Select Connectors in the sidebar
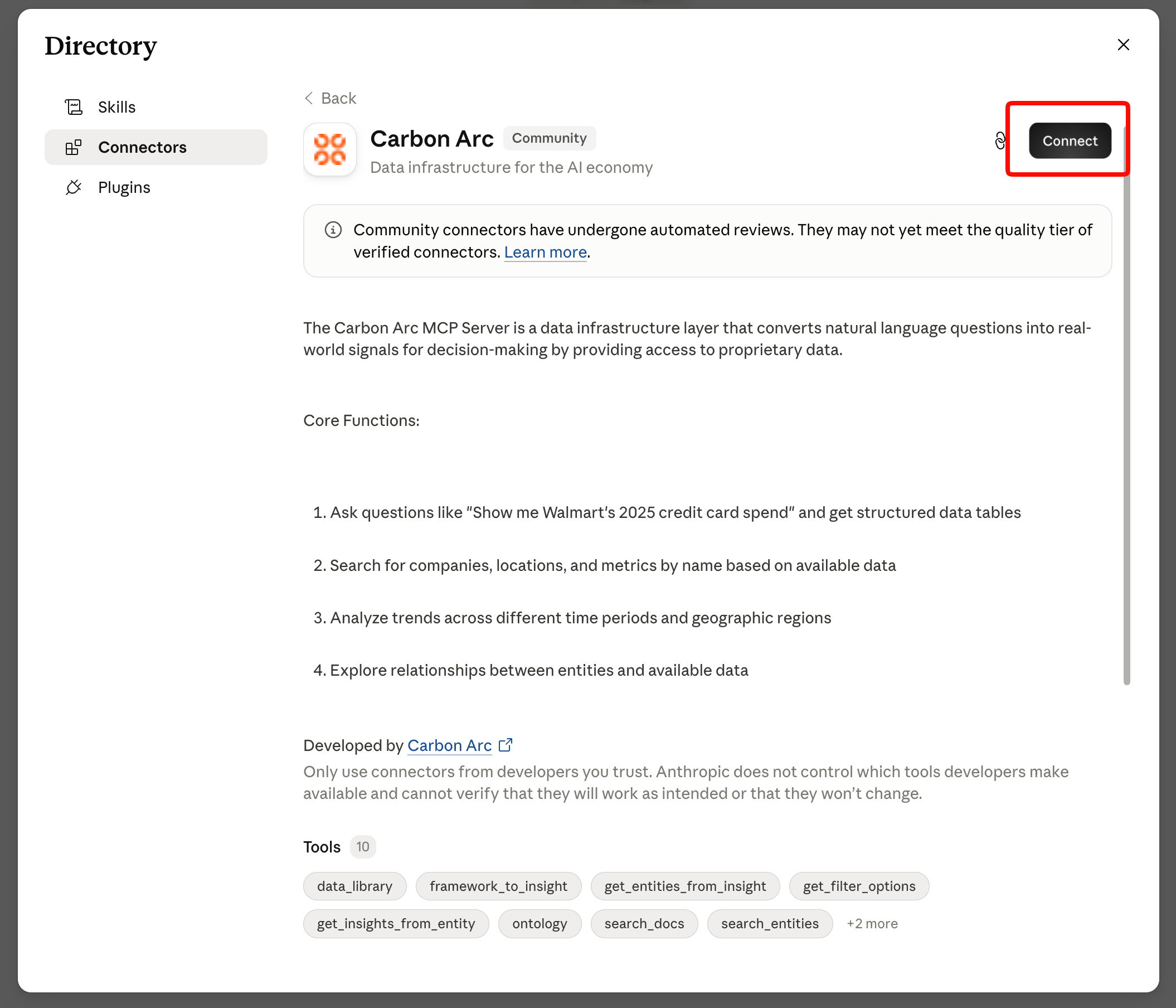1176x1008 pixels. 156,147
